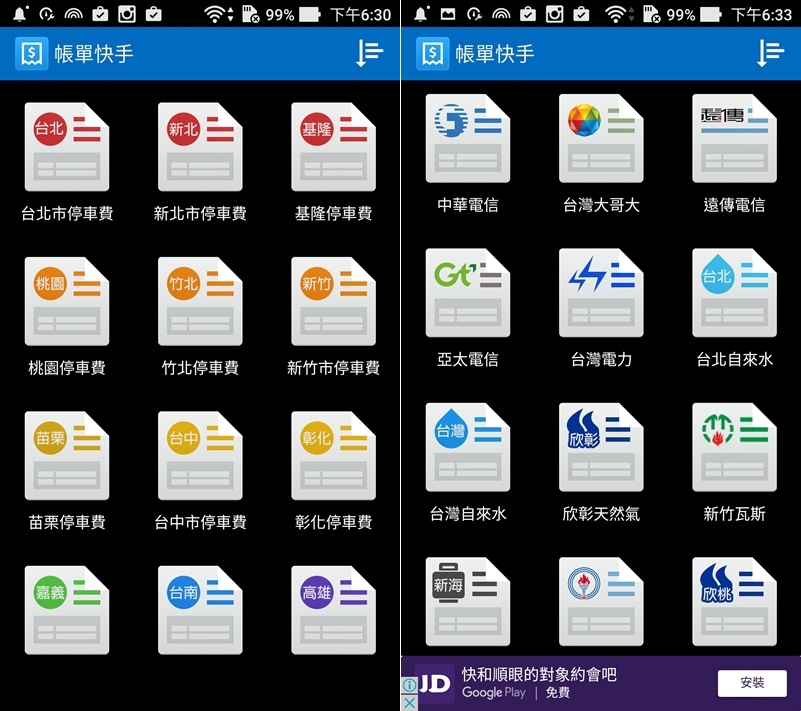Tap the bell icon on left status bar
The height and width of the screenshot is (711, 801).
pyautogui.click(x=20, y=14)
